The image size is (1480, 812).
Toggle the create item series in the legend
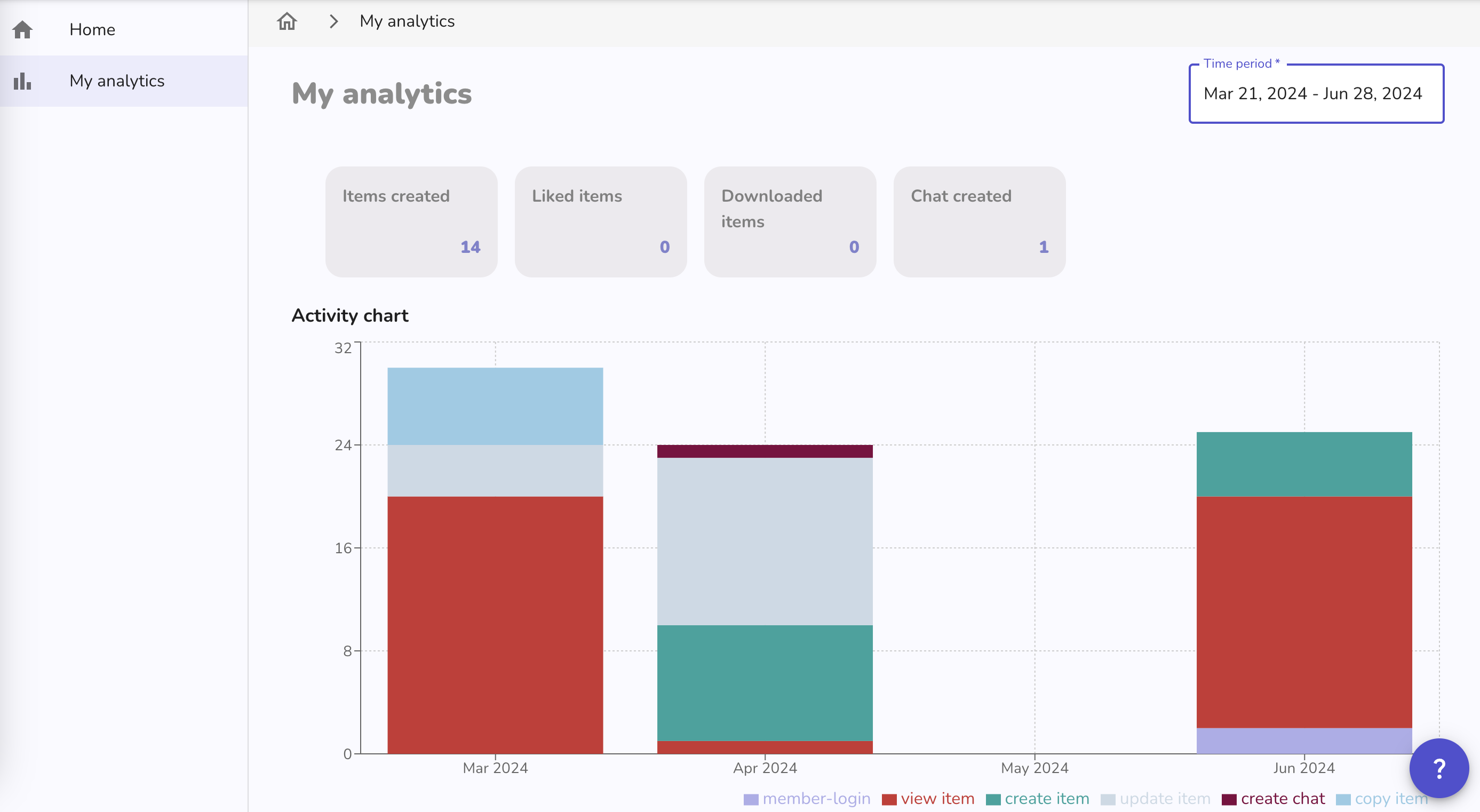(1037, 798)
